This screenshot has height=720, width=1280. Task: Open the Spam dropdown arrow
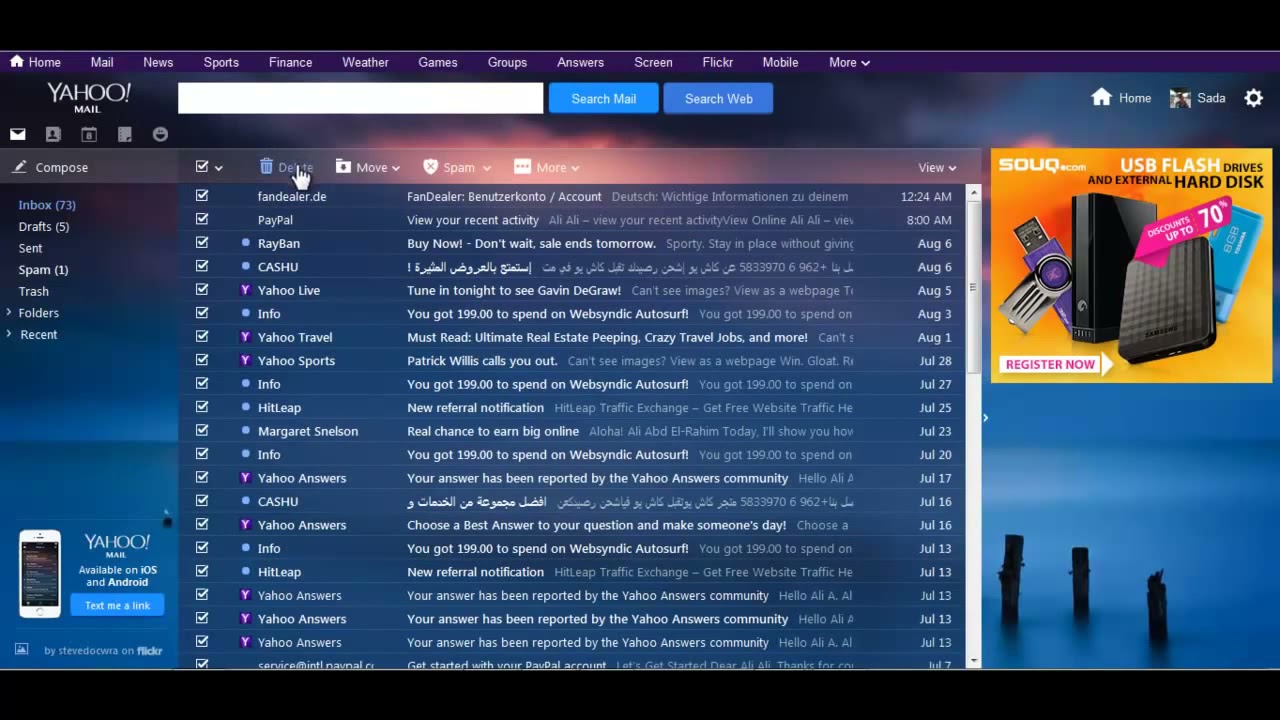(x=487, y=168)
